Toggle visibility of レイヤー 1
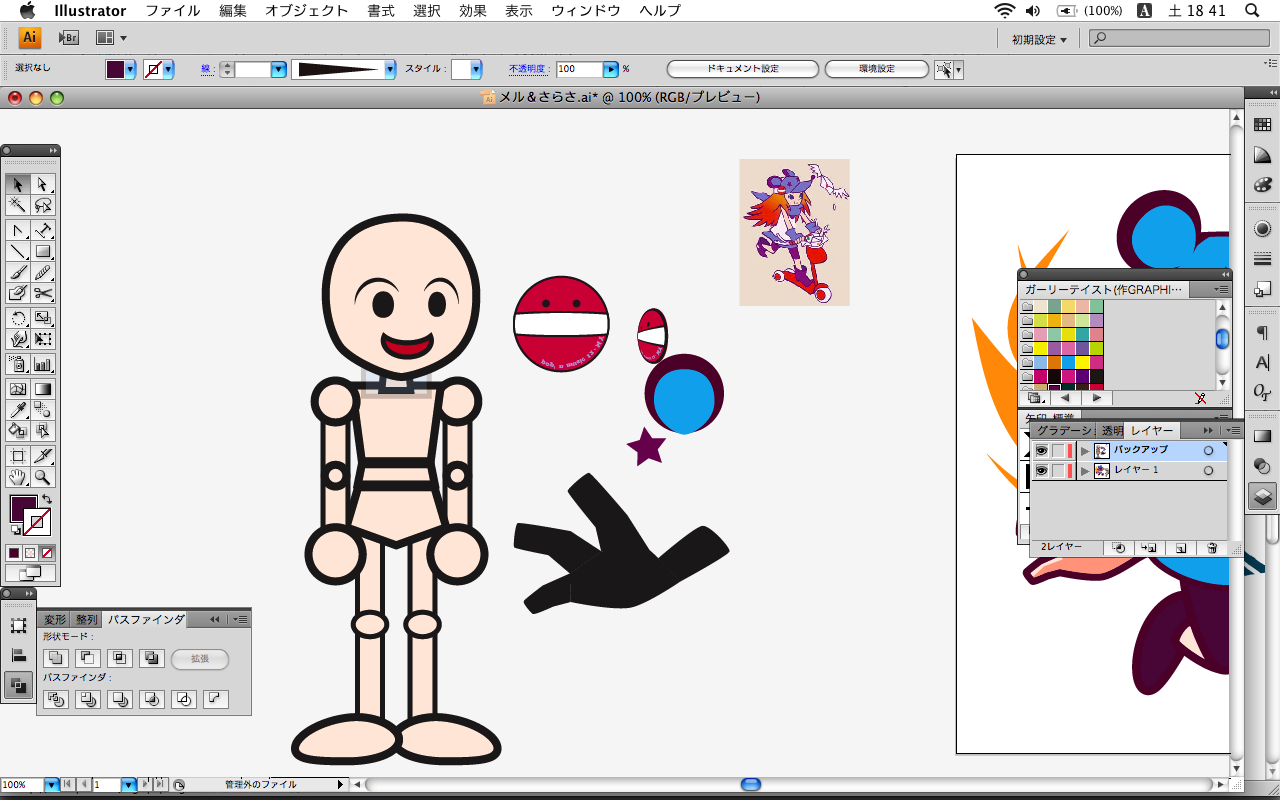Screen dimensions: 1280x800 point(1041,470)
